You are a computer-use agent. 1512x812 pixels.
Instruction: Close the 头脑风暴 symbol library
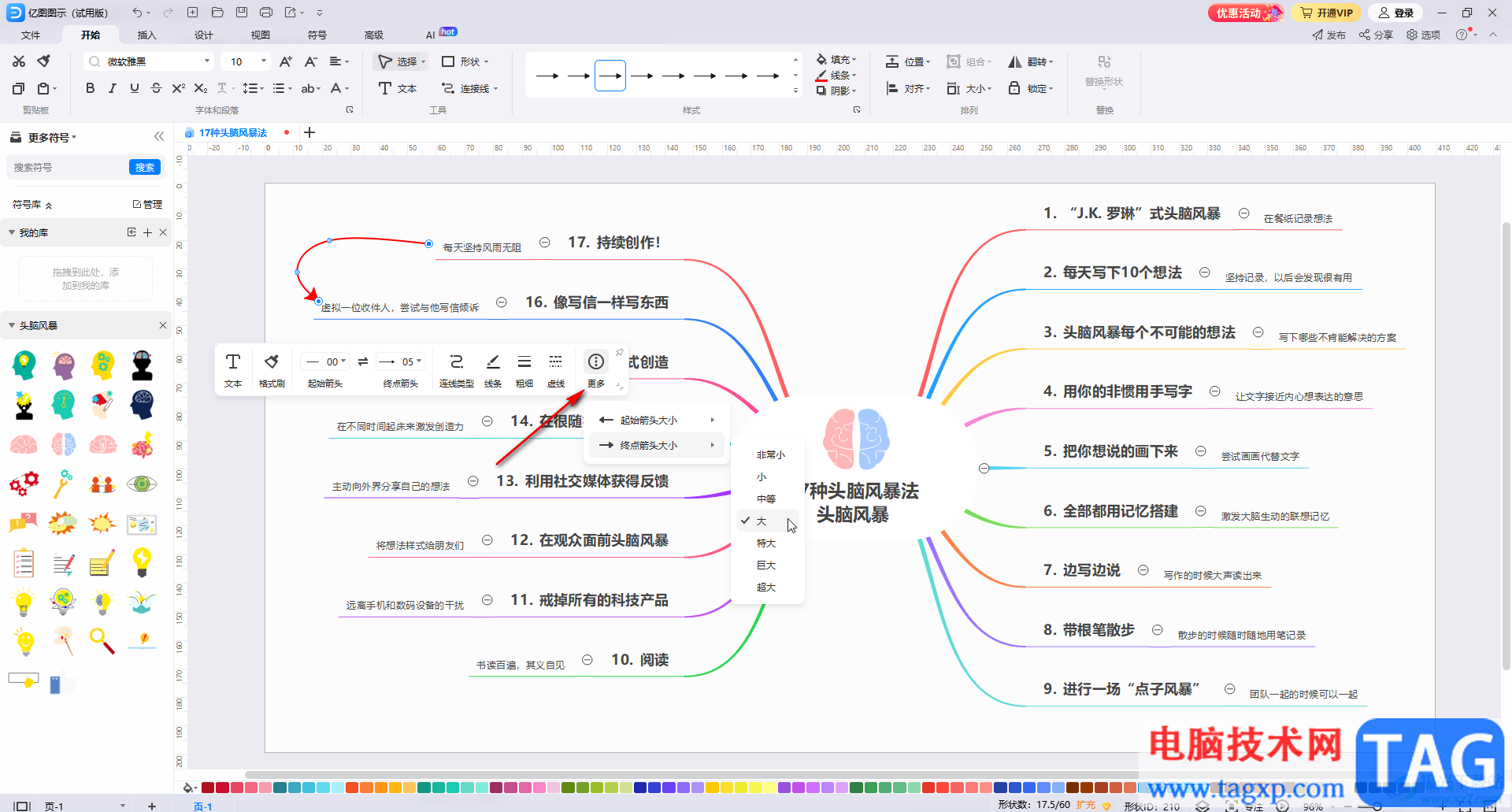(x=163, y=325)
